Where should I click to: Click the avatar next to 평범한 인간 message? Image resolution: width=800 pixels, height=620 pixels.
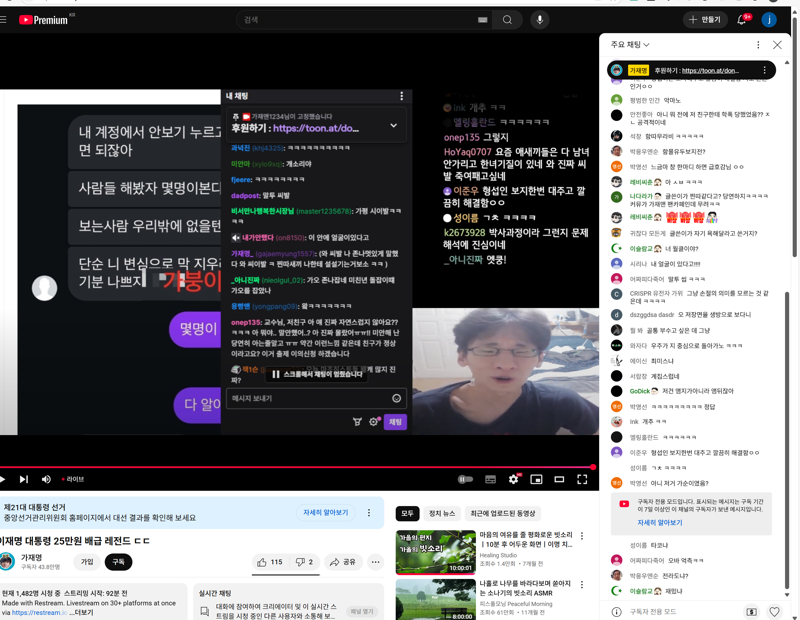click(617, 100)
